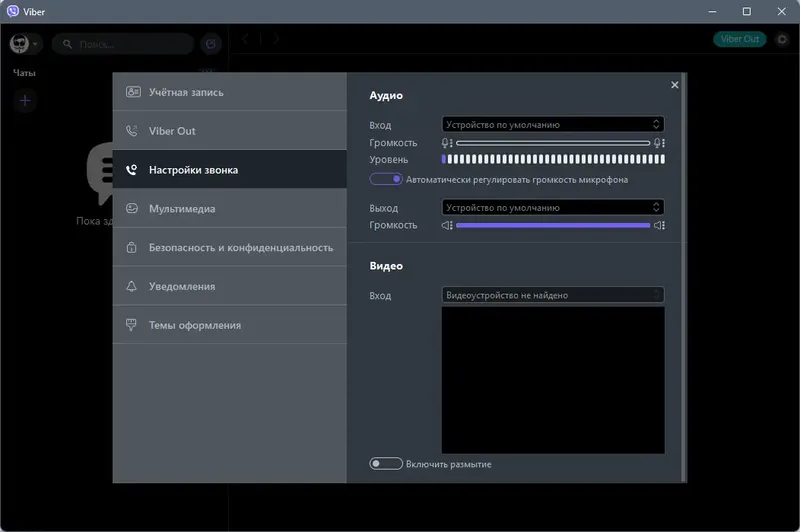Click the microphone level indicator bar

pyautogui.click(x=553, y=159)
